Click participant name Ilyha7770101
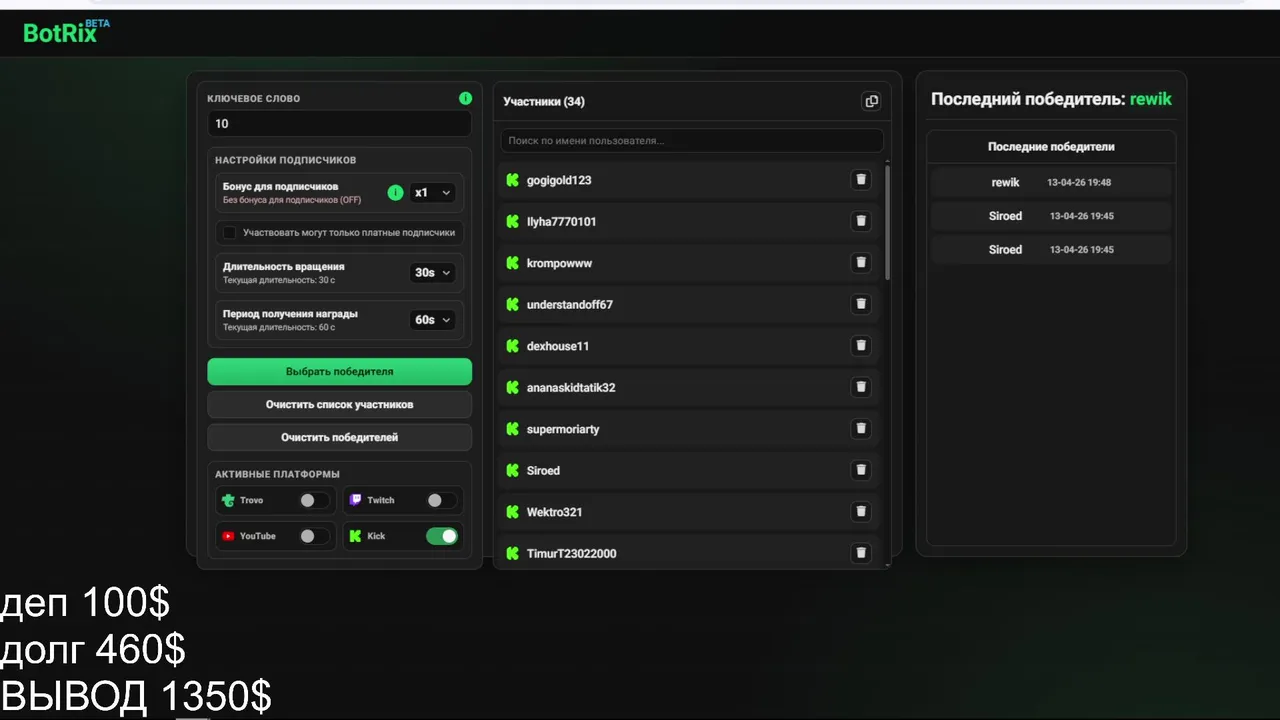 click(x=561, y=221)
